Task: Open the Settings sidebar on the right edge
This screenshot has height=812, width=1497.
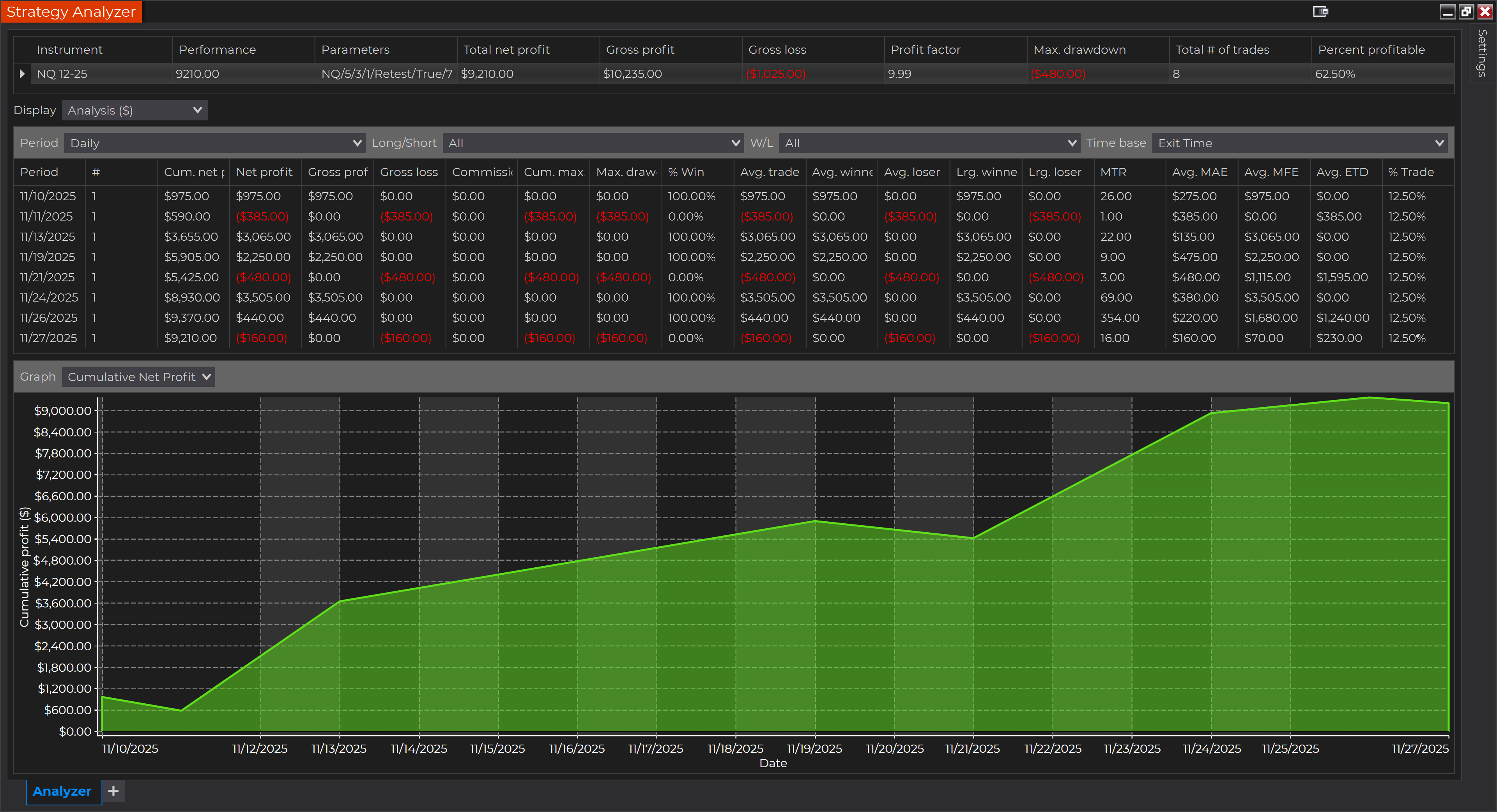Action: 1483,53
